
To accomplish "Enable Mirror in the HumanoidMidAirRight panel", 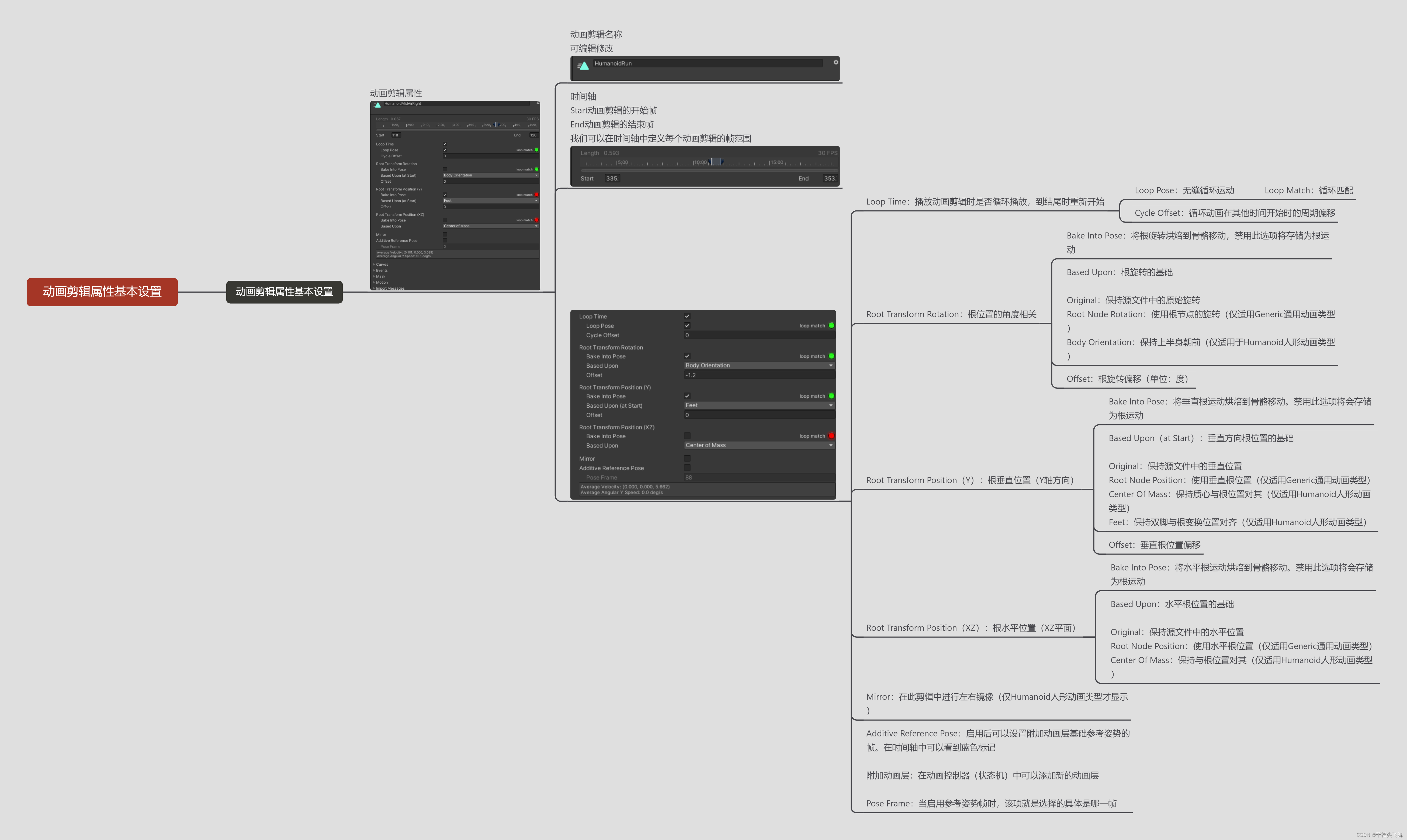I will pyautogui.click(x=445, y=234).
